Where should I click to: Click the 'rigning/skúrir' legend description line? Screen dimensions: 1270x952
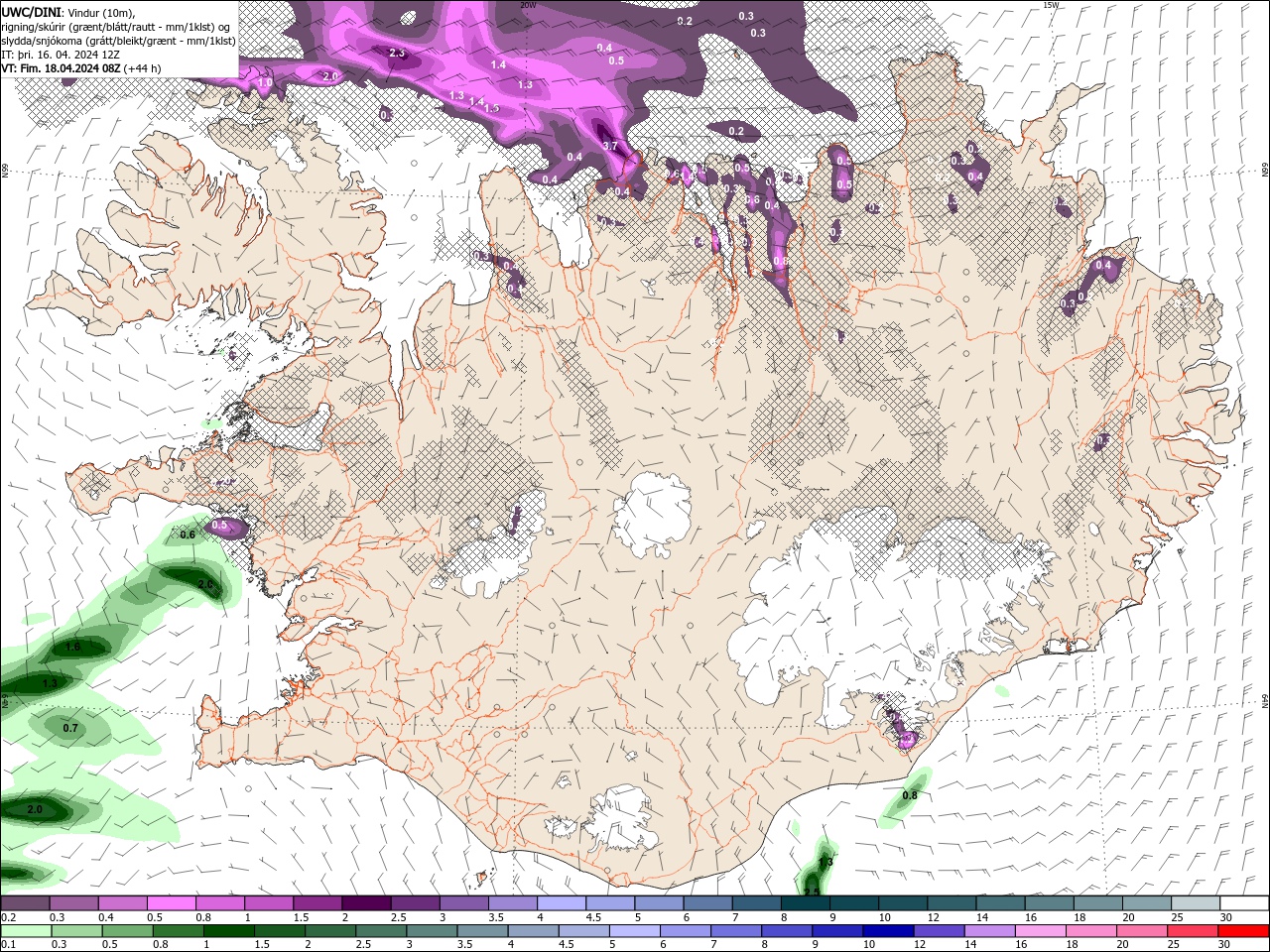point(116,26)
